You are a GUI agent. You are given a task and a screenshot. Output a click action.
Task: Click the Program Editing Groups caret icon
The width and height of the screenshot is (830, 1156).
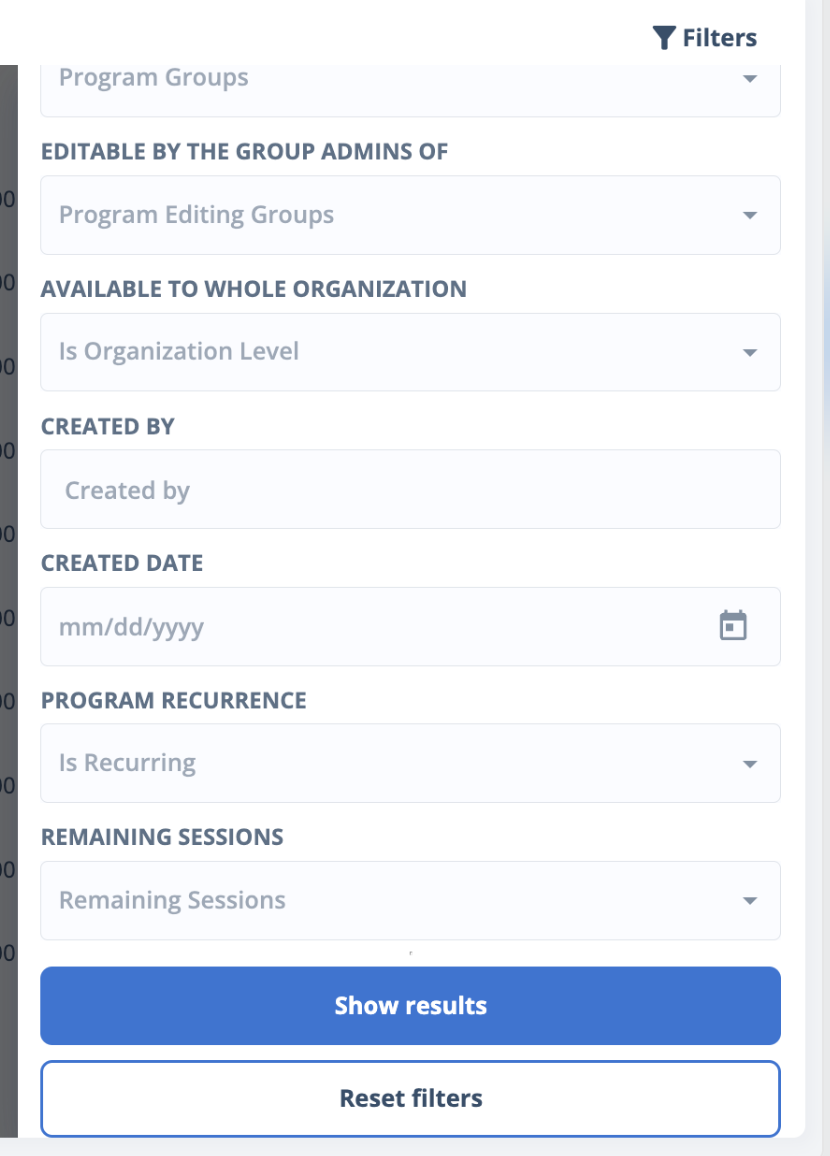point(750,216)
